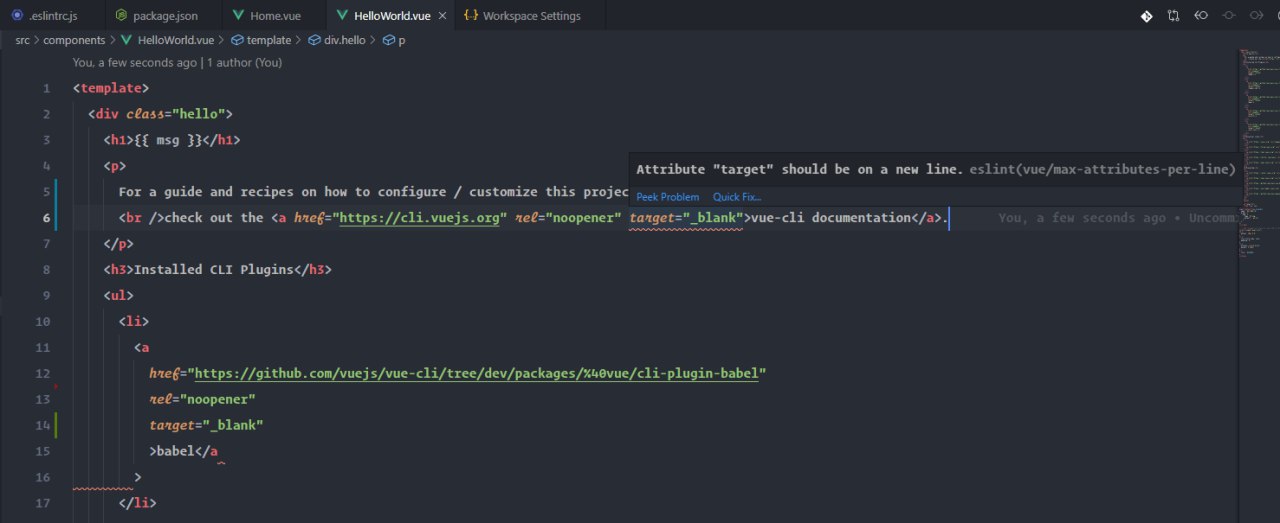
Task: Click the https://cli.vuejs.org link in line 6
Action: click(419, 218)
